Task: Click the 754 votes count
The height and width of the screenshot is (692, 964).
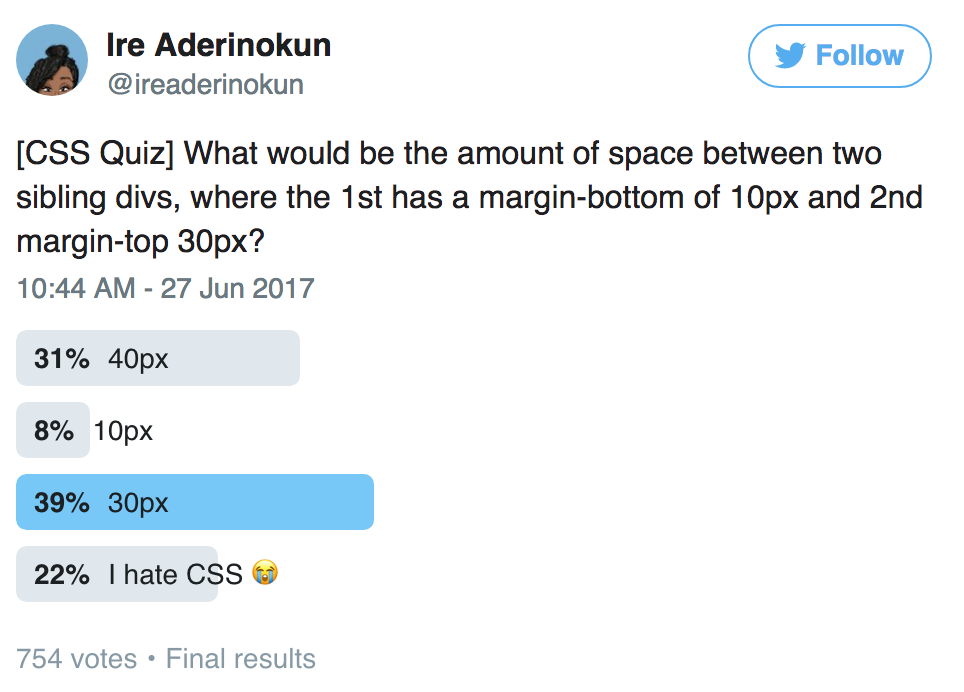Action: click(77, 659)
